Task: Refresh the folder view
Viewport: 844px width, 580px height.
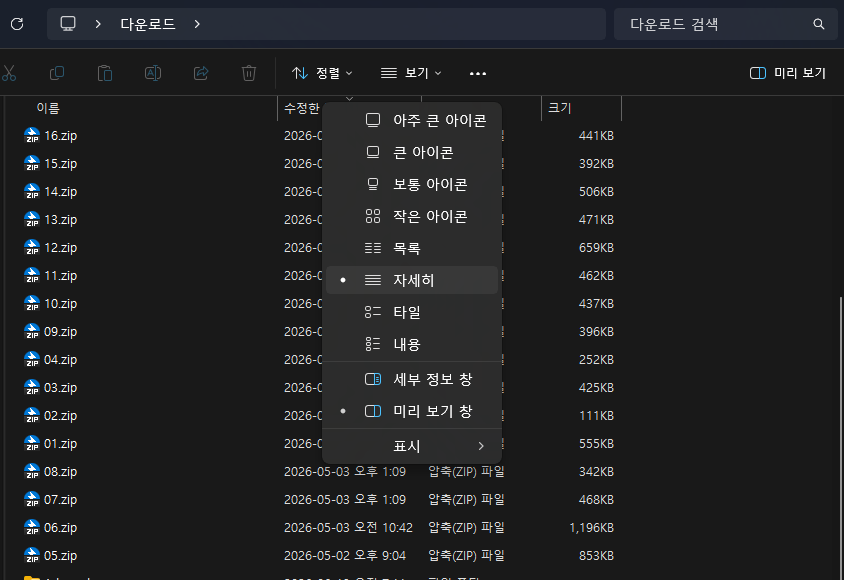Action: 17,24
